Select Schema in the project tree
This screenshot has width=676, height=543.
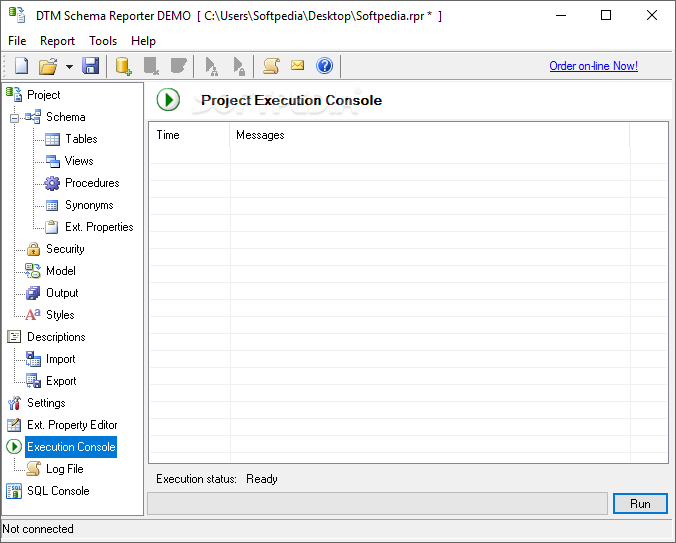click(x=66, y=117)
